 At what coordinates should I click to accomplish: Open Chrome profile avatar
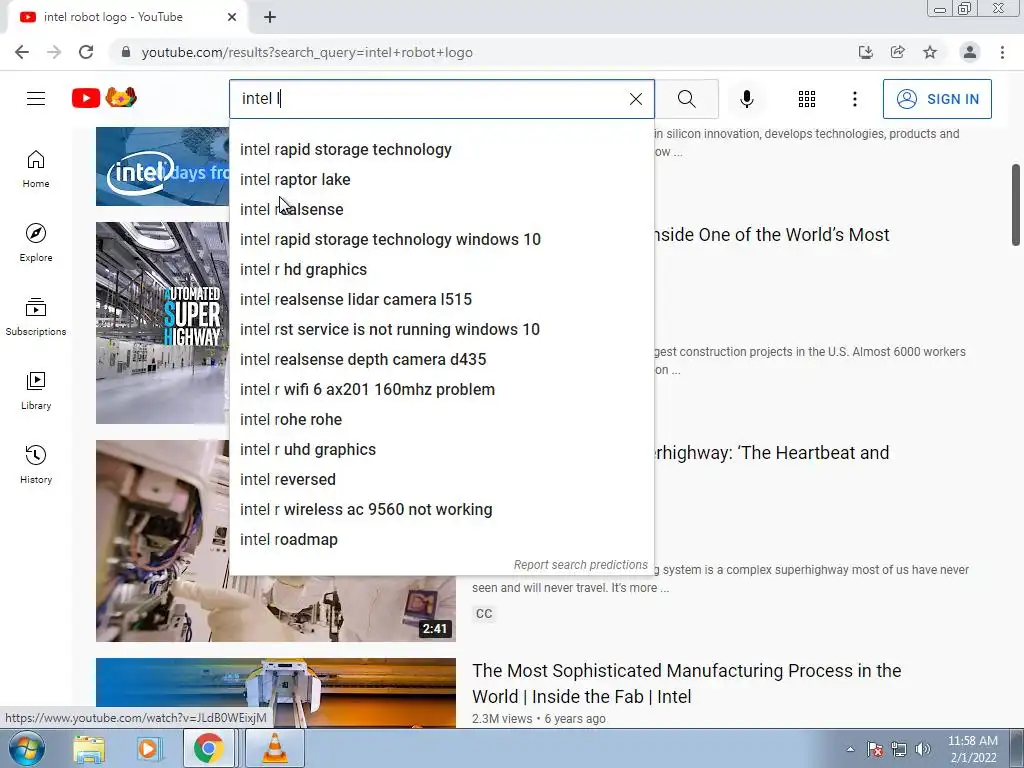[x=970, y=52]
